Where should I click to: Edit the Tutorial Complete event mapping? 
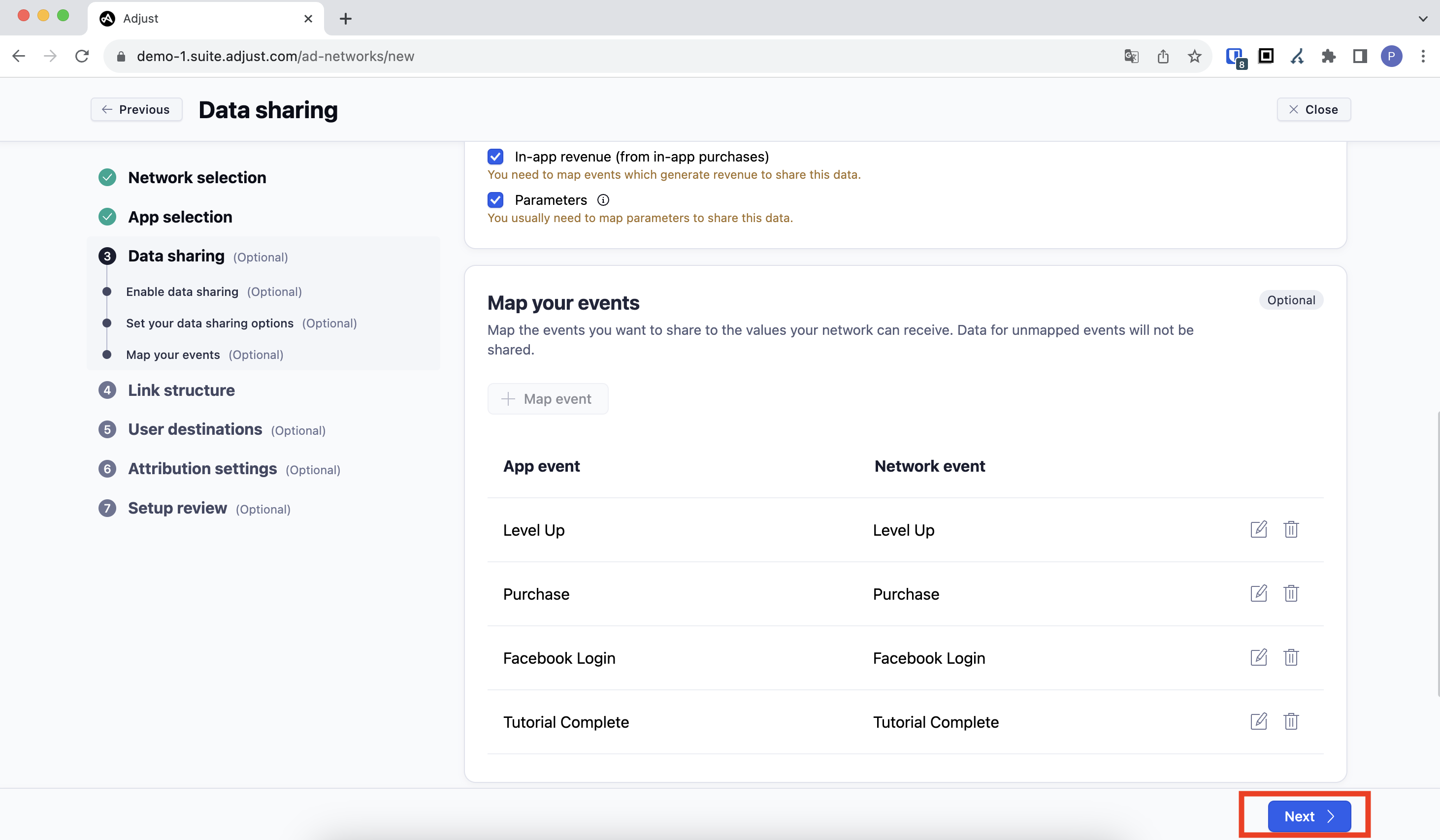(x=1258, y=721)
